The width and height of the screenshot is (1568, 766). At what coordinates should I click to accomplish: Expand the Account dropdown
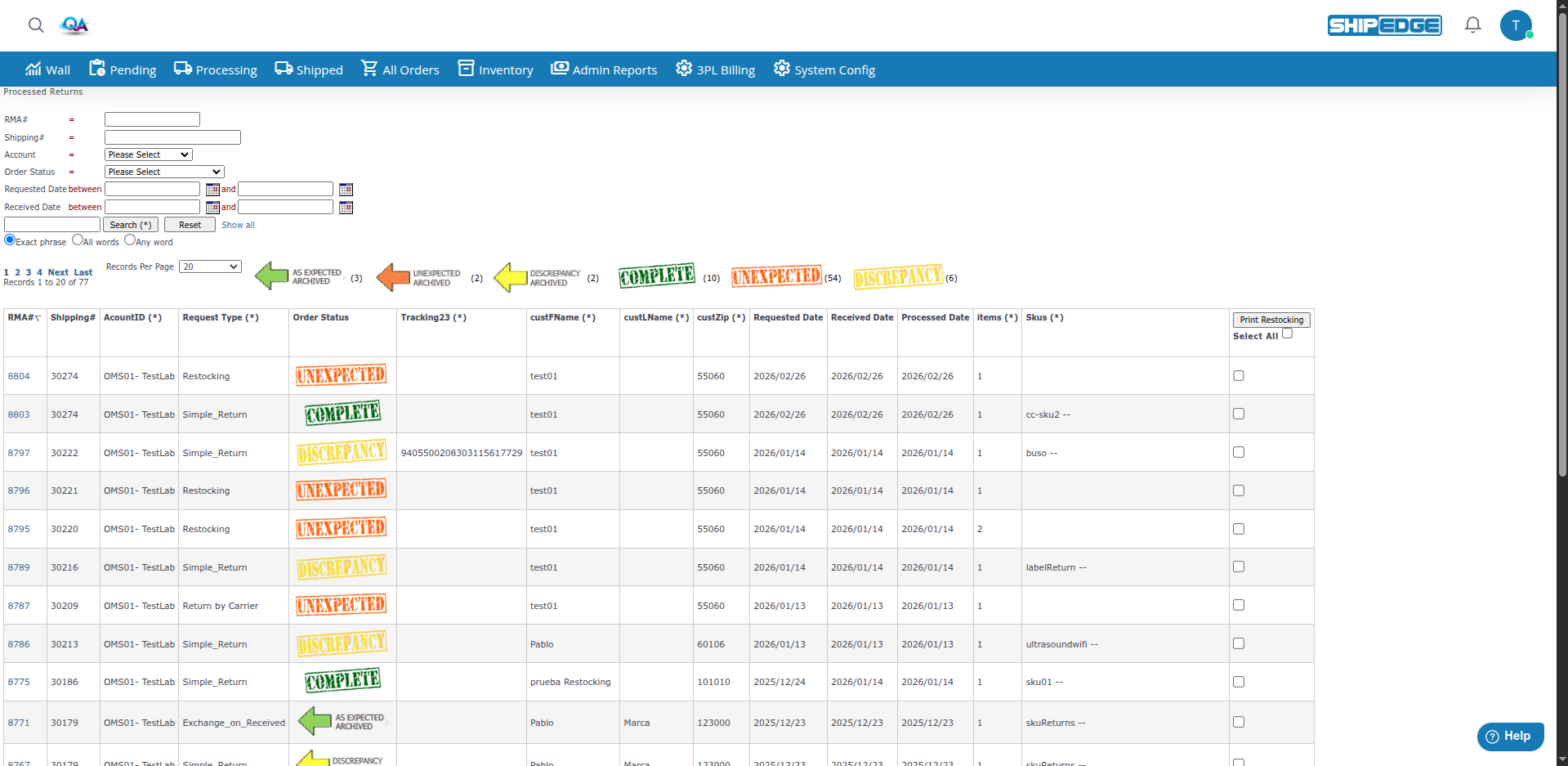pos(149,155)
